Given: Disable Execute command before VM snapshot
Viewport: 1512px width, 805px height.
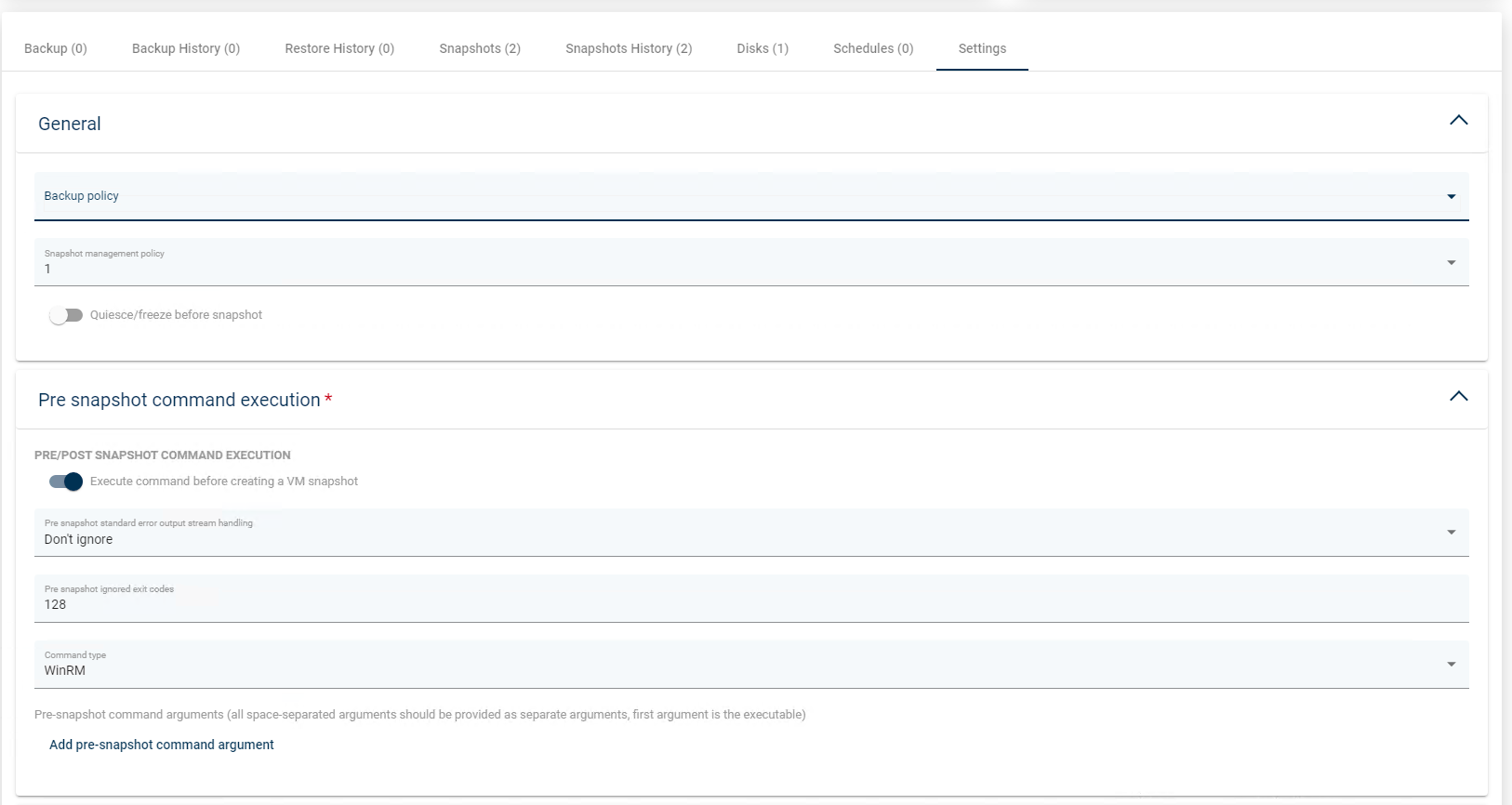Looking at the screenshot, I should click(66, 482).
